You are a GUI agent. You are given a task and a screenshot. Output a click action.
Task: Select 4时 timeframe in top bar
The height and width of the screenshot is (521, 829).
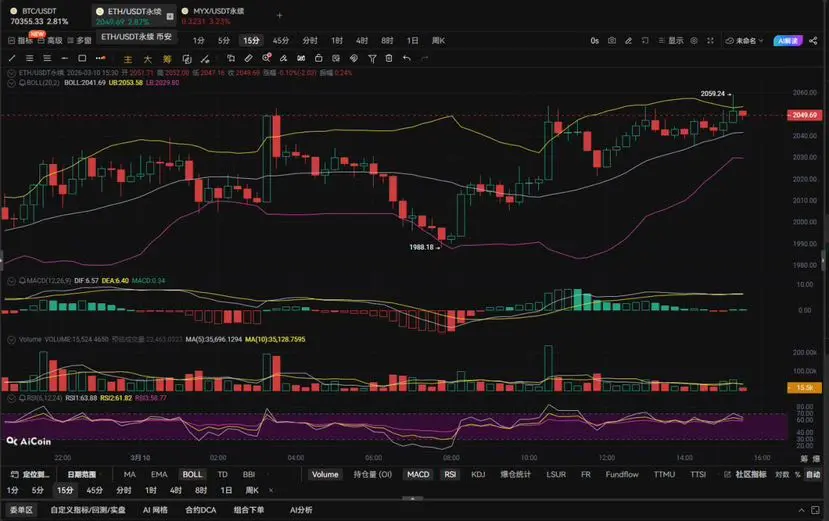pos(362,41)
